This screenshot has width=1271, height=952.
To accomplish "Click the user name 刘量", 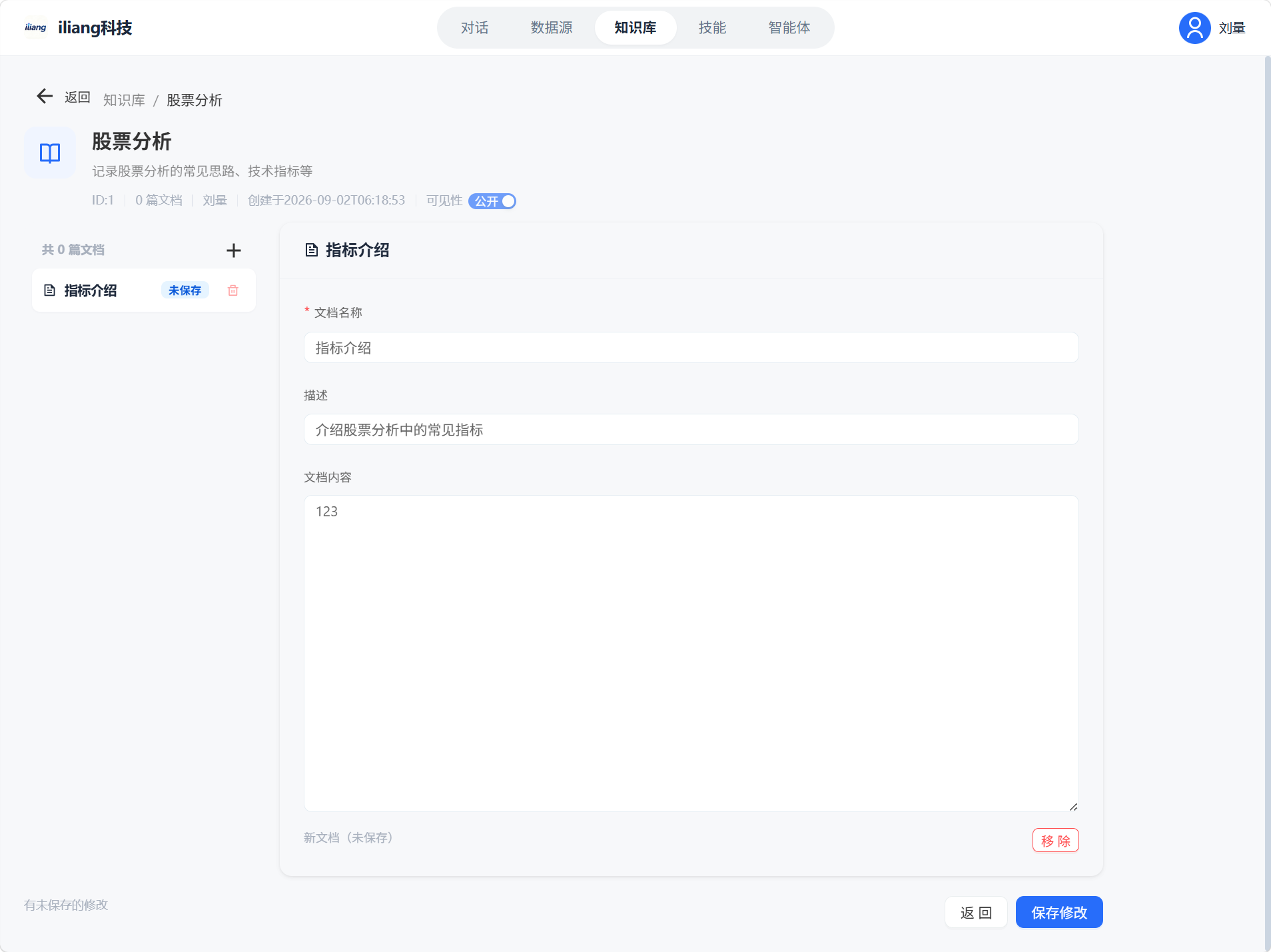I will (1232, 28).
